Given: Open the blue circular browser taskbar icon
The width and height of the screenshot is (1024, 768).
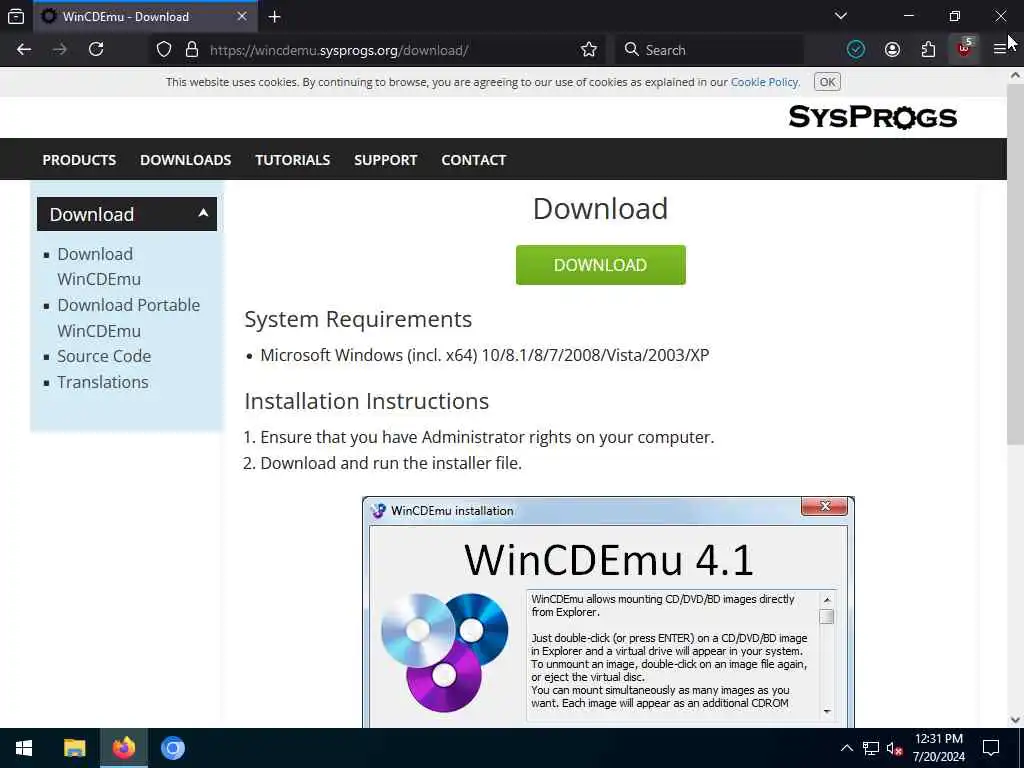Looking at the screenshot, I should click(x=173, y=748).
